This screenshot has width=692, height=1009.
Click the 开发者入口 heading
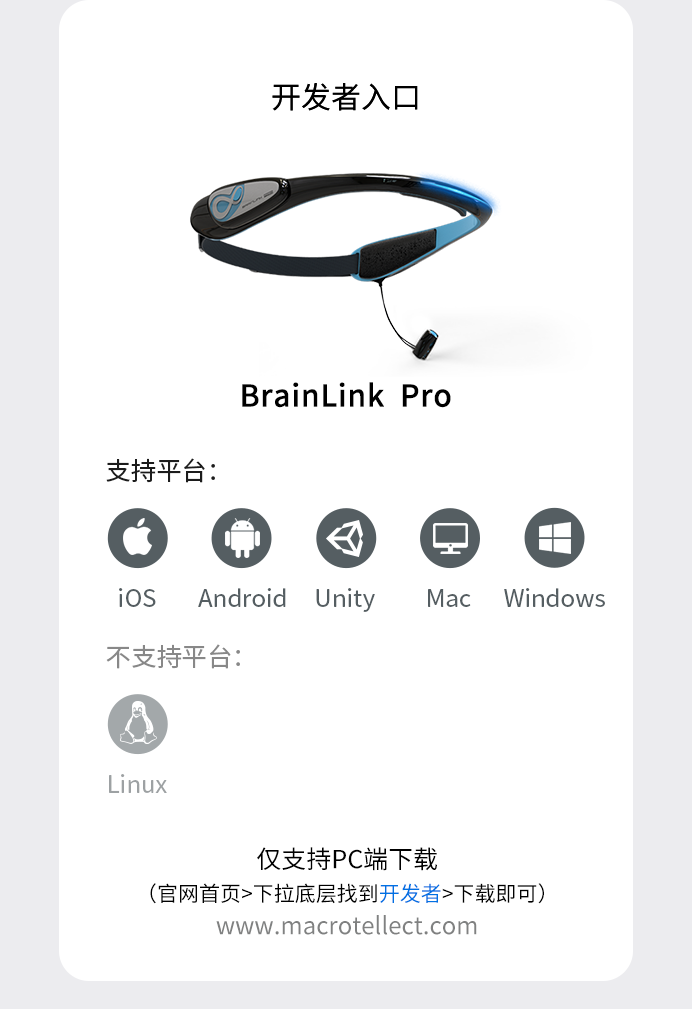346,97
